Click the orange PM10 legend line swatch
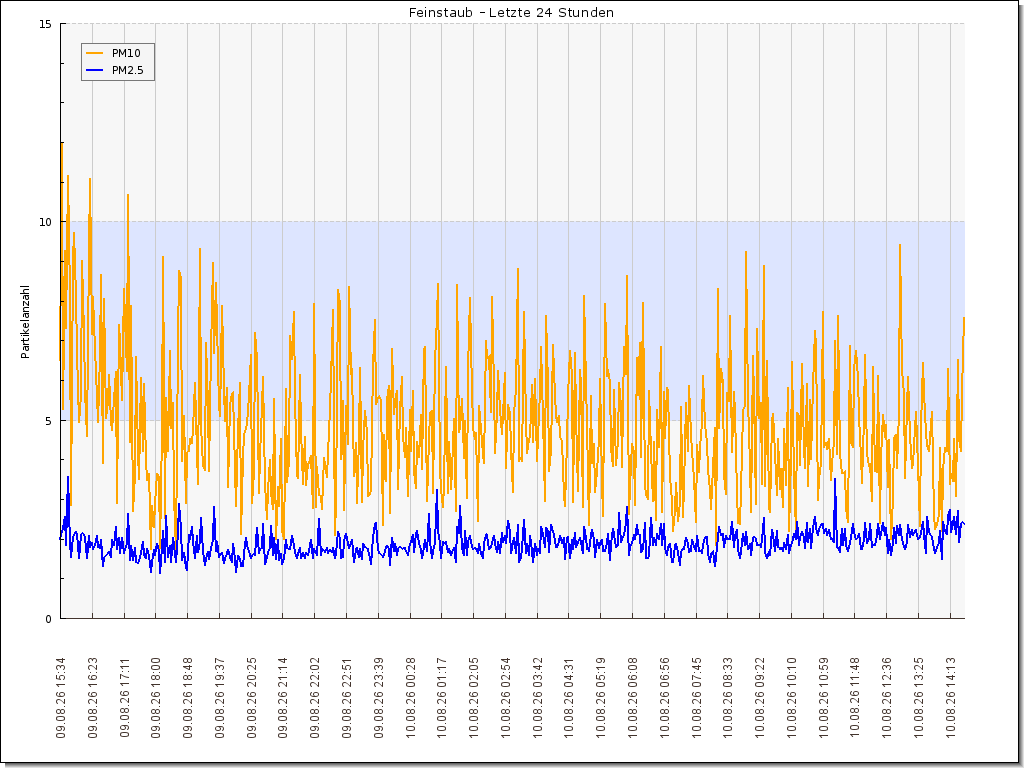Image resolution: width=1024 pixels, height=768 pixels. 95,54
